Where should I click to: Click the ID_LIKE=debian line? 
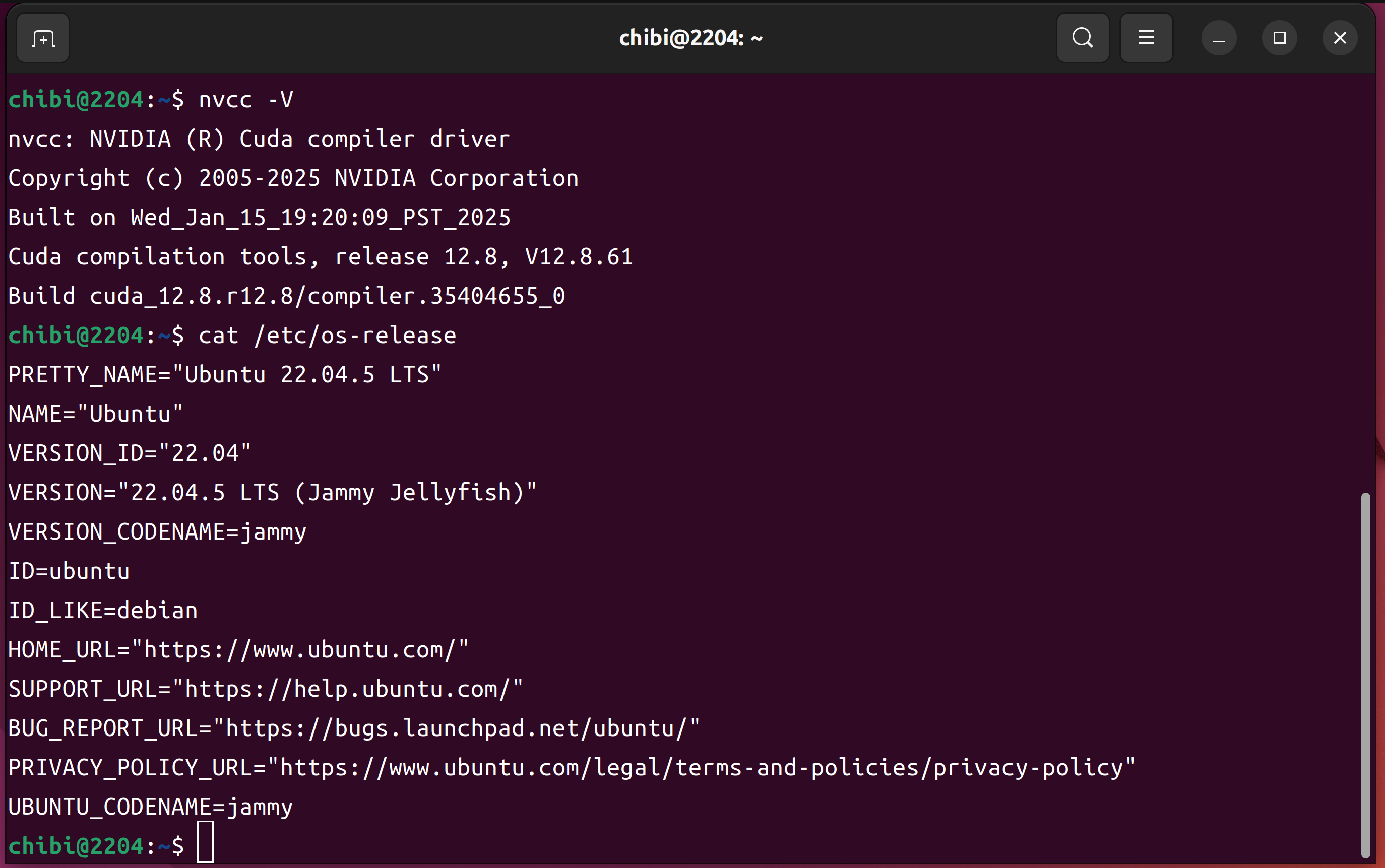[103, 610]
